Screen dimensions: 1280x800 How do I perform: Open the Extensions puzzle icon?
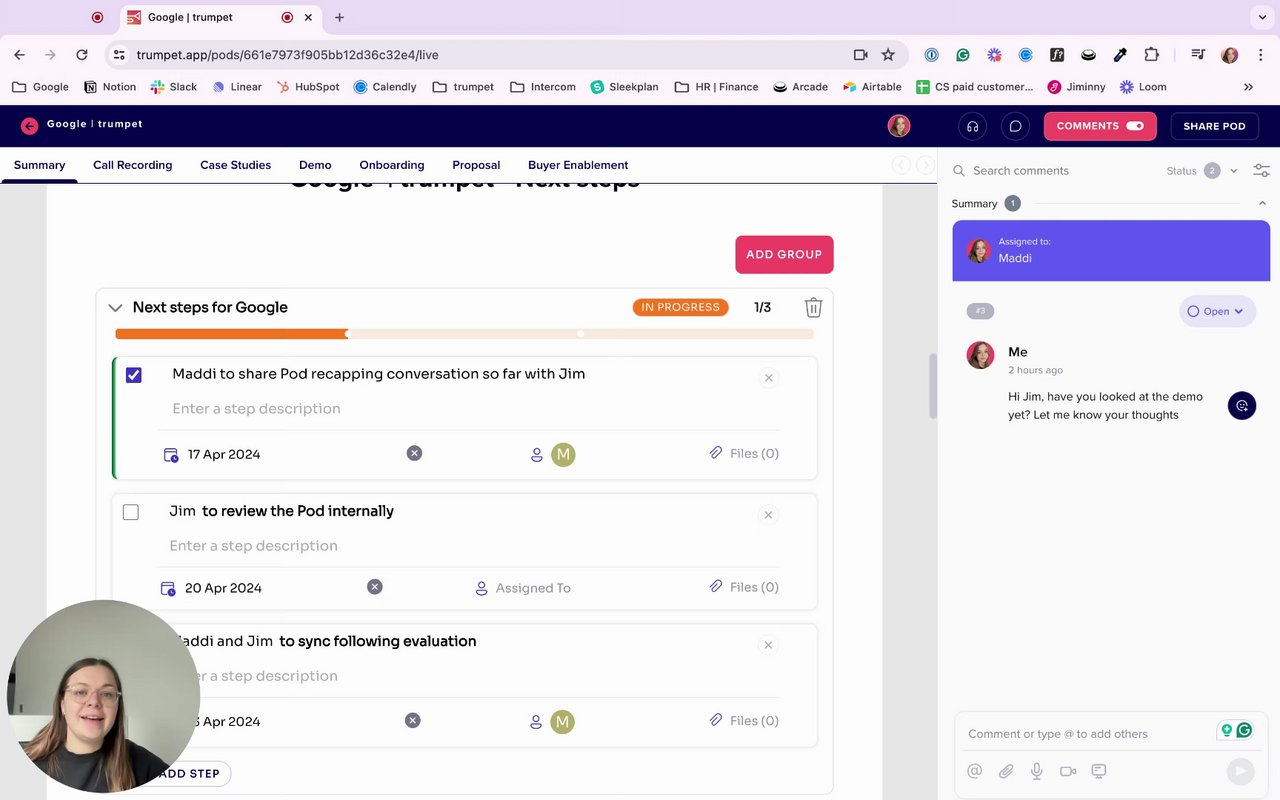click(1151, 55)
